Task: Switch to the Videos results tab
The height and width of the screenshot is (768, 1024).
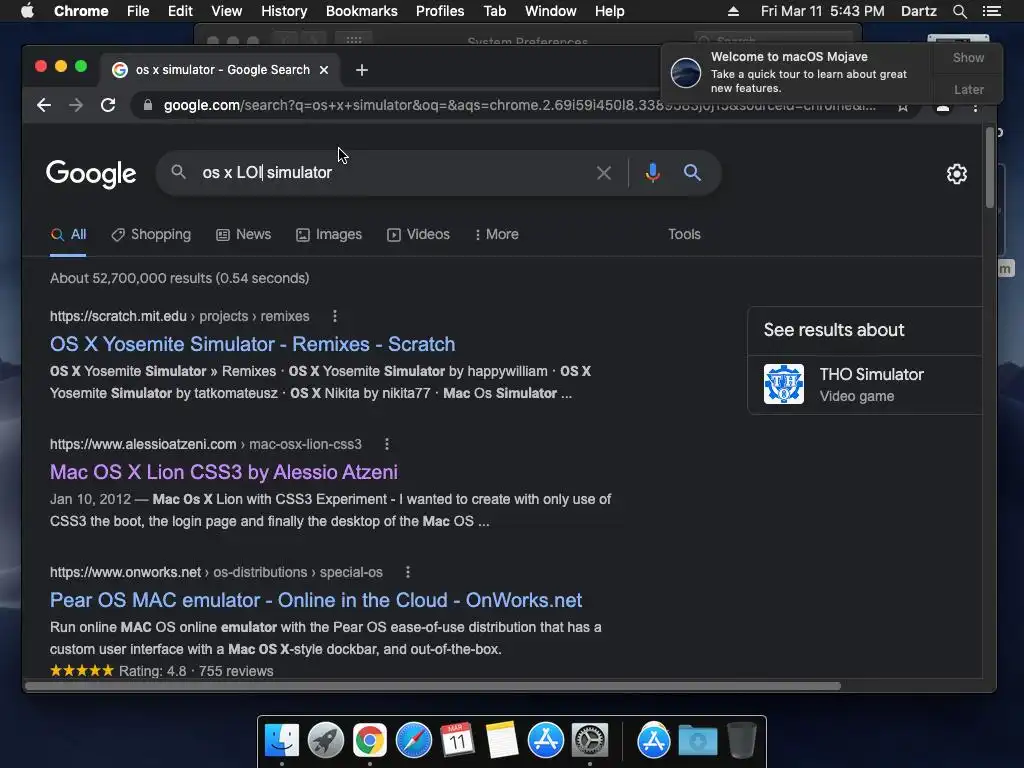Action: pos(418,234)
